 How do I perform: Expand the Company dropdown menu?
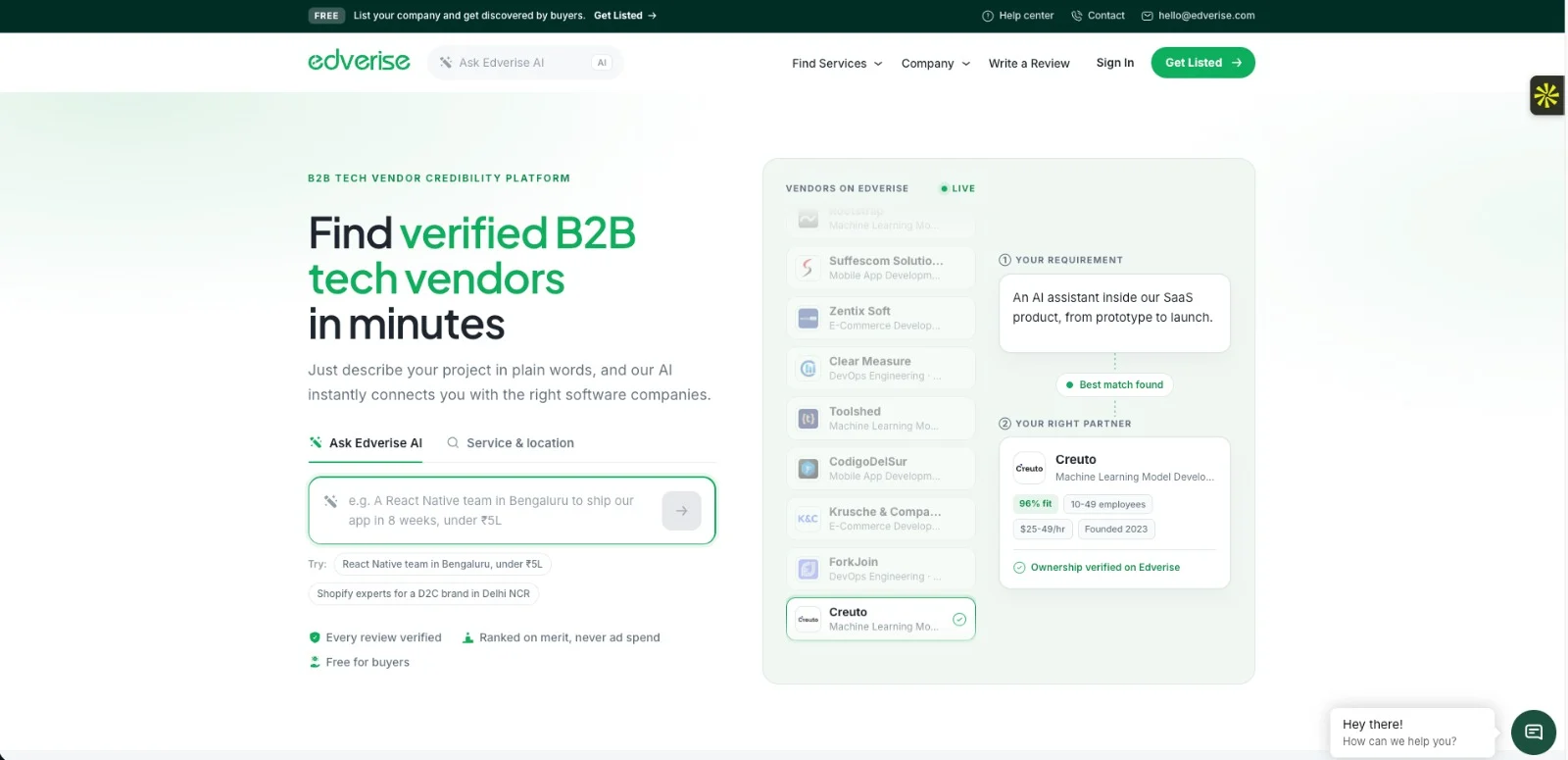[x=936, y=64]
